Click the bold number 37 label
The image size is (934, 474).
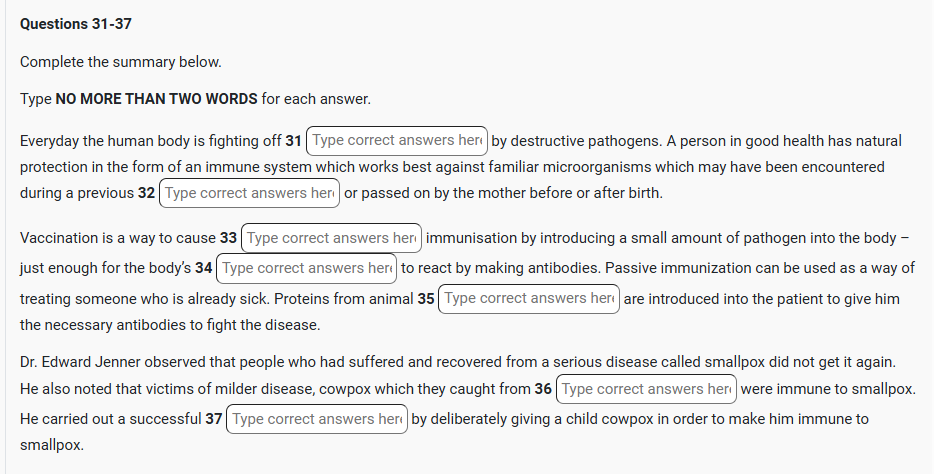coord(214,419)
